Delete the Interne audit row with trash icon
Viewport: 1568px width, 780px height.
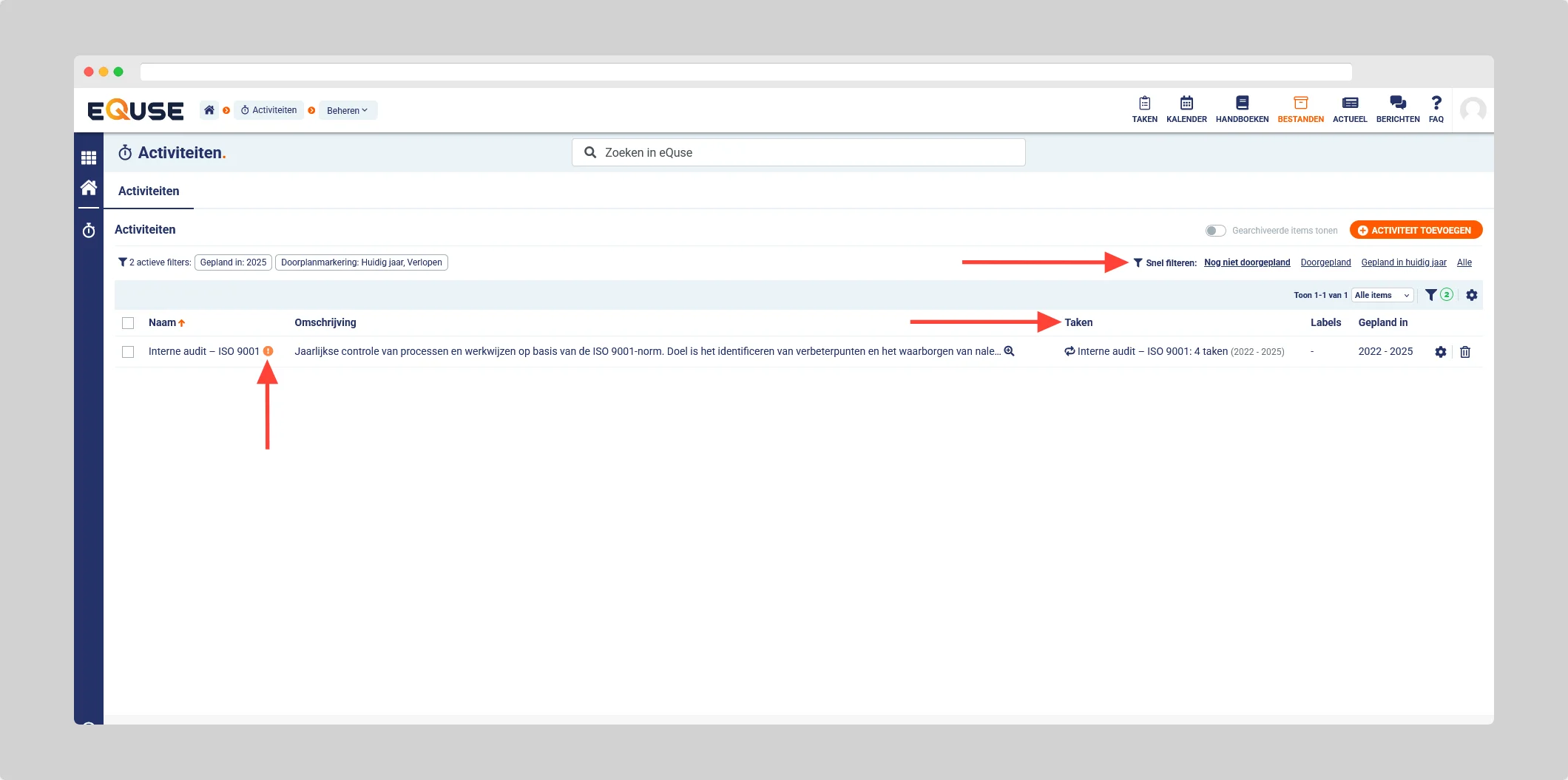(x=1464, y=352)
